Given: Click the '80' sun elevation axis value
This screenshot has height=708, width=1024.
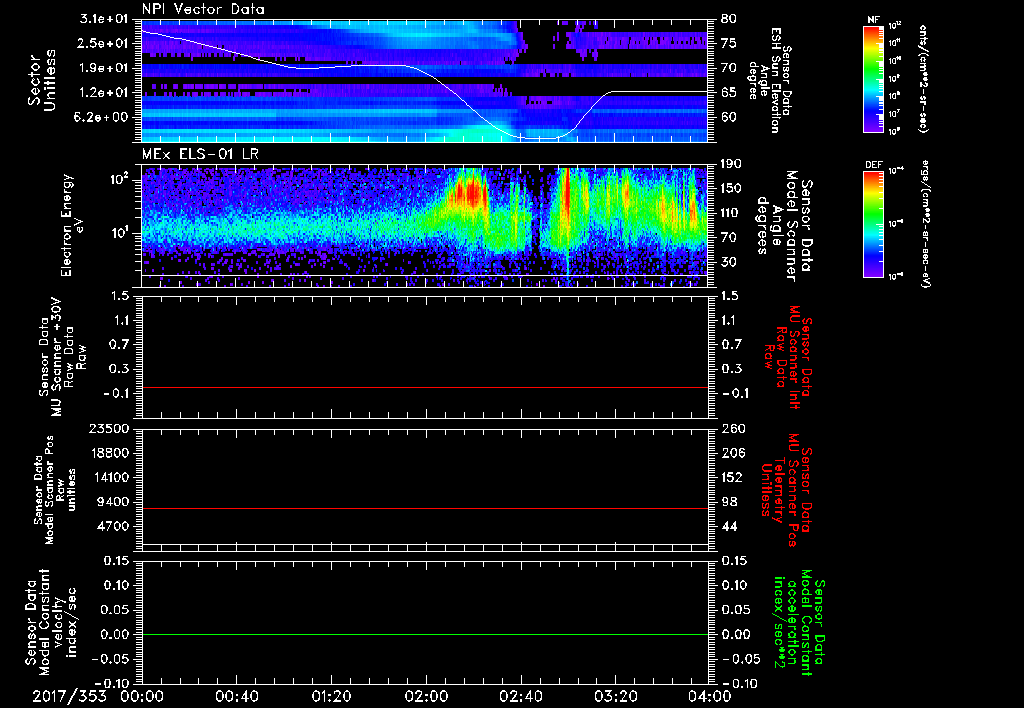Looking at the screenshot, I should pyautogui.click(x=729, y=19).
